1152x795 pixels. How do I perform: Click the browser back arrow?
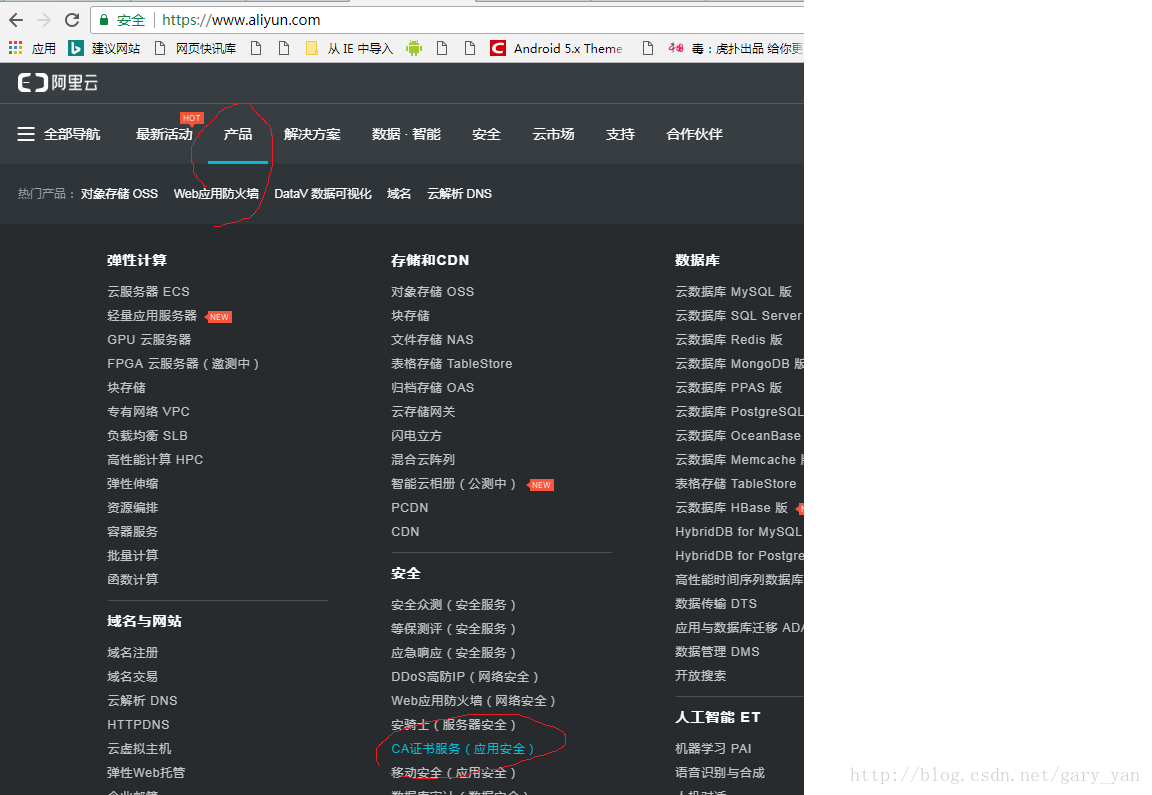(16, 20)
